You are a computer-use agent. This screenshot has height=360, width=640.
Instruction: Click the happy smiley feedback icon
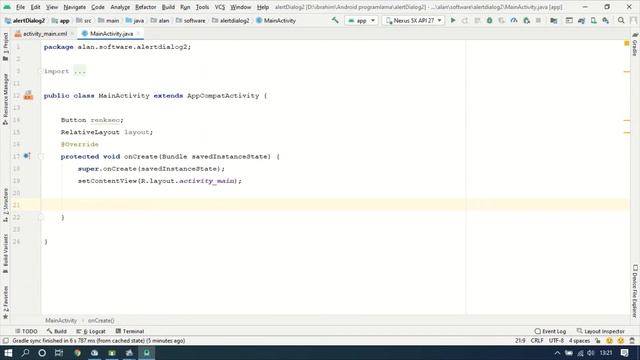(x=609, y=341)
